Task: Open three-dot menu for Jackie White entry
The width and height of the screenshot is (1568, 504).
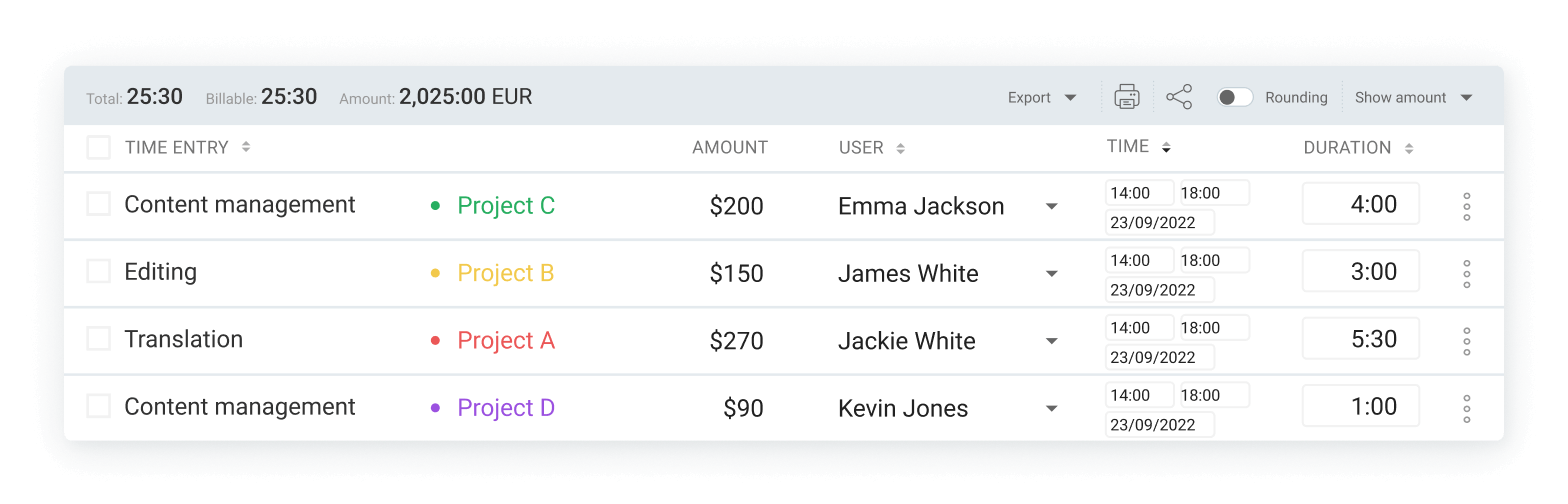Action: coord(1466,341)
